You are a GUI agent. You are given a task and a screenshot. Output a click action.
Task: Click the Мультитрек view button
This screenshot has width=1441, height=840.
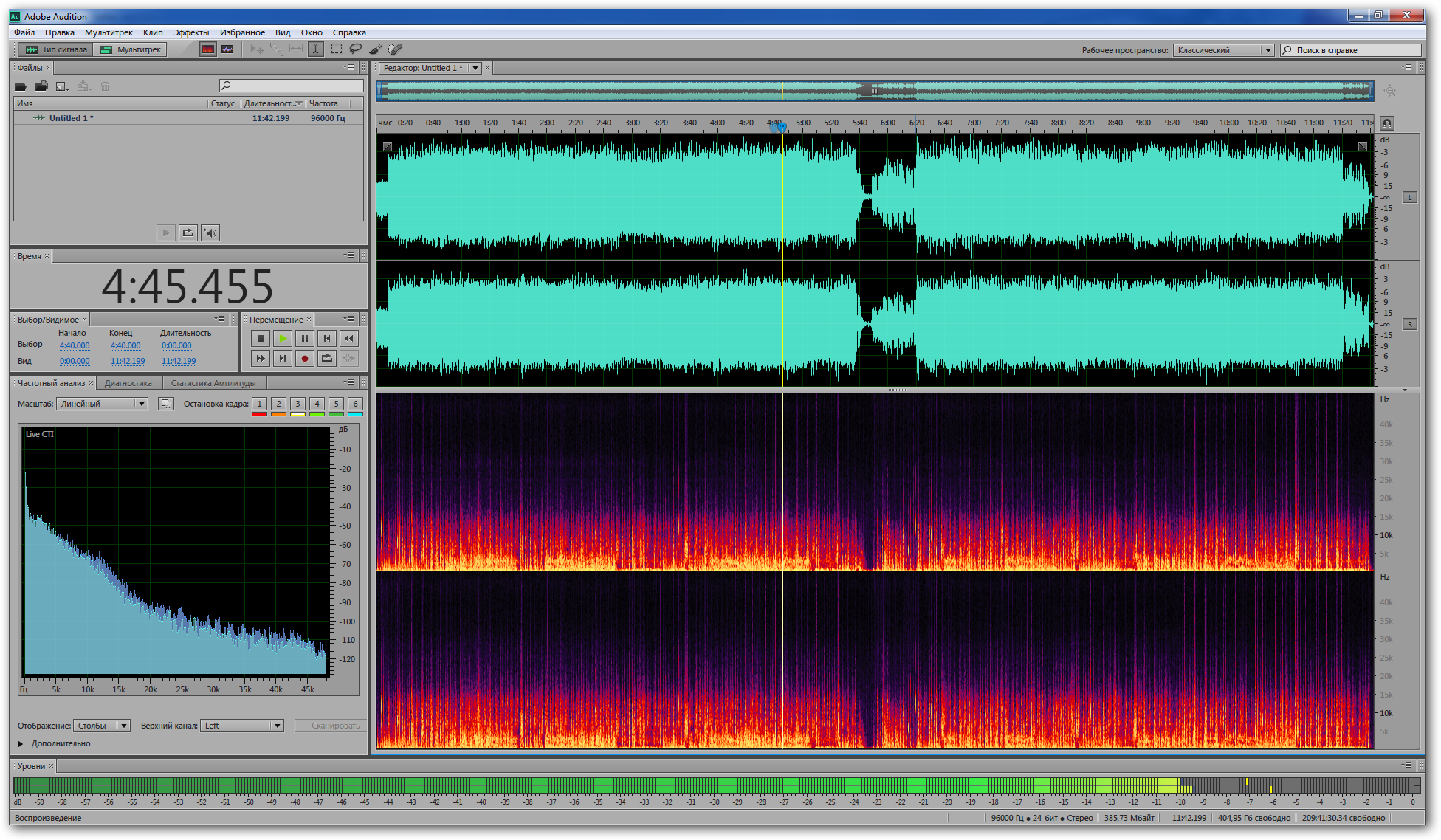130,49
